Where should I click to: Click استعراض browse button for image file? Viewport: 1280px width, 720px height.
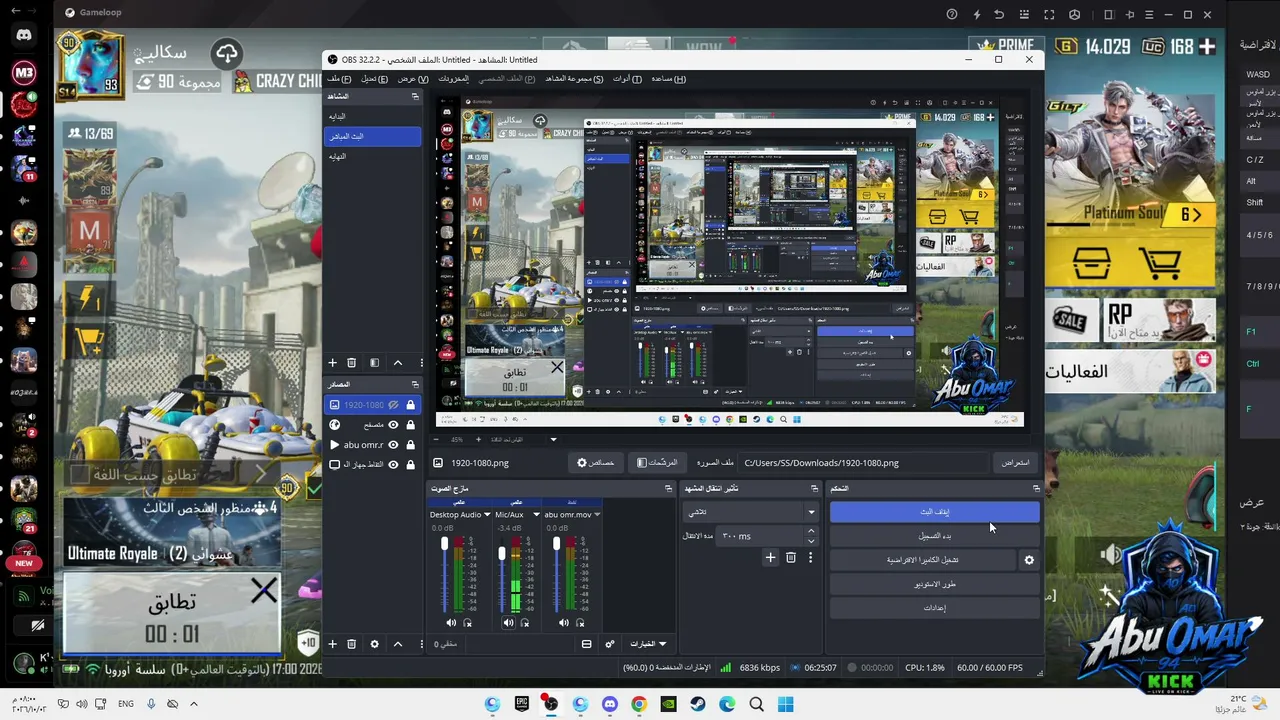click(1015, 463)
